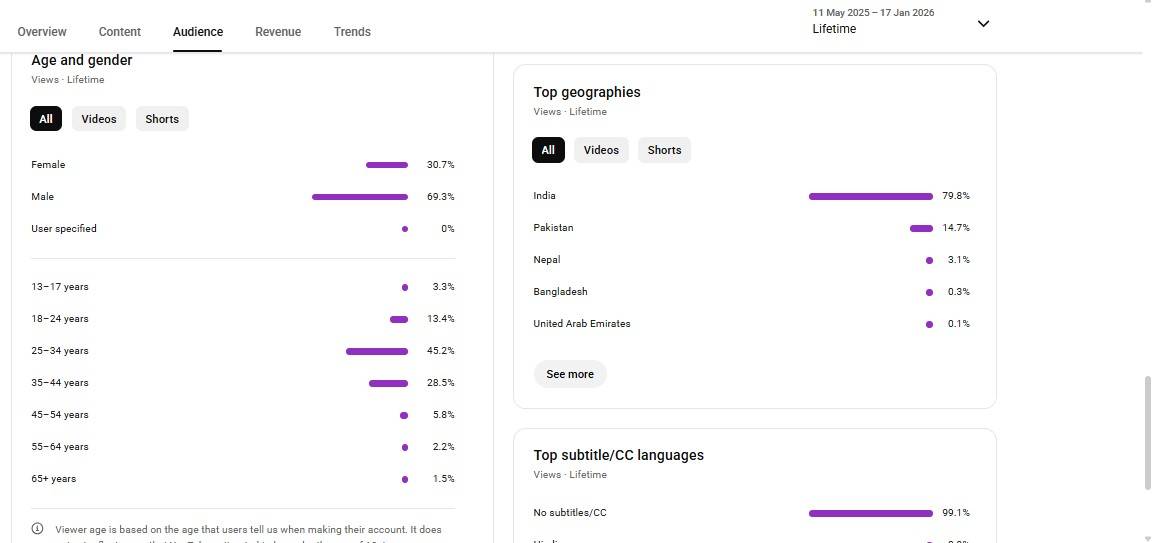Click See more in Top geographies
Screen dimensions: 1152x543
point(570,374)
